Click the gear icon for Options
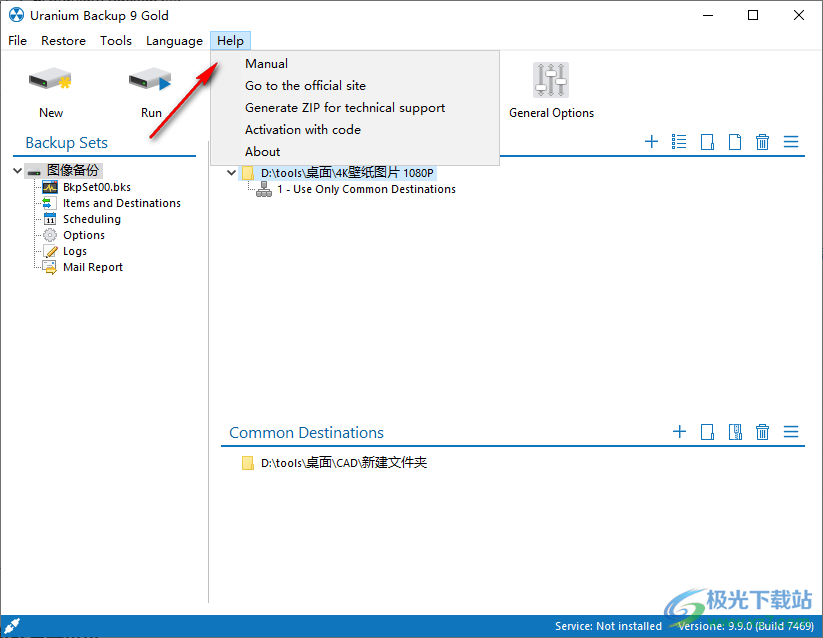Screen dimensions: 823x638 click(x=50, y=235)
